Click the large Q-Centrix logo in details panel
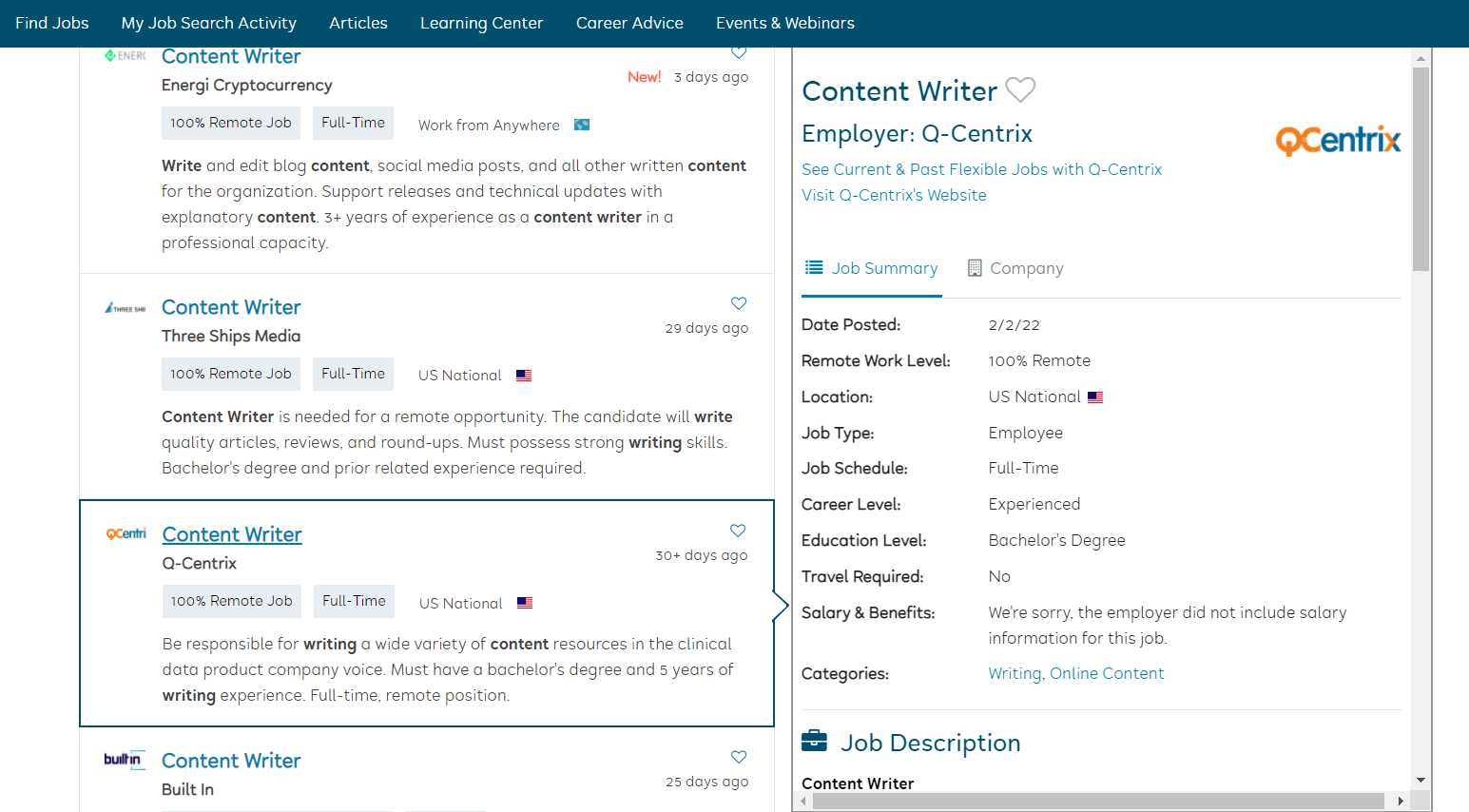 pyautogui.click(x=1338, y=141)
